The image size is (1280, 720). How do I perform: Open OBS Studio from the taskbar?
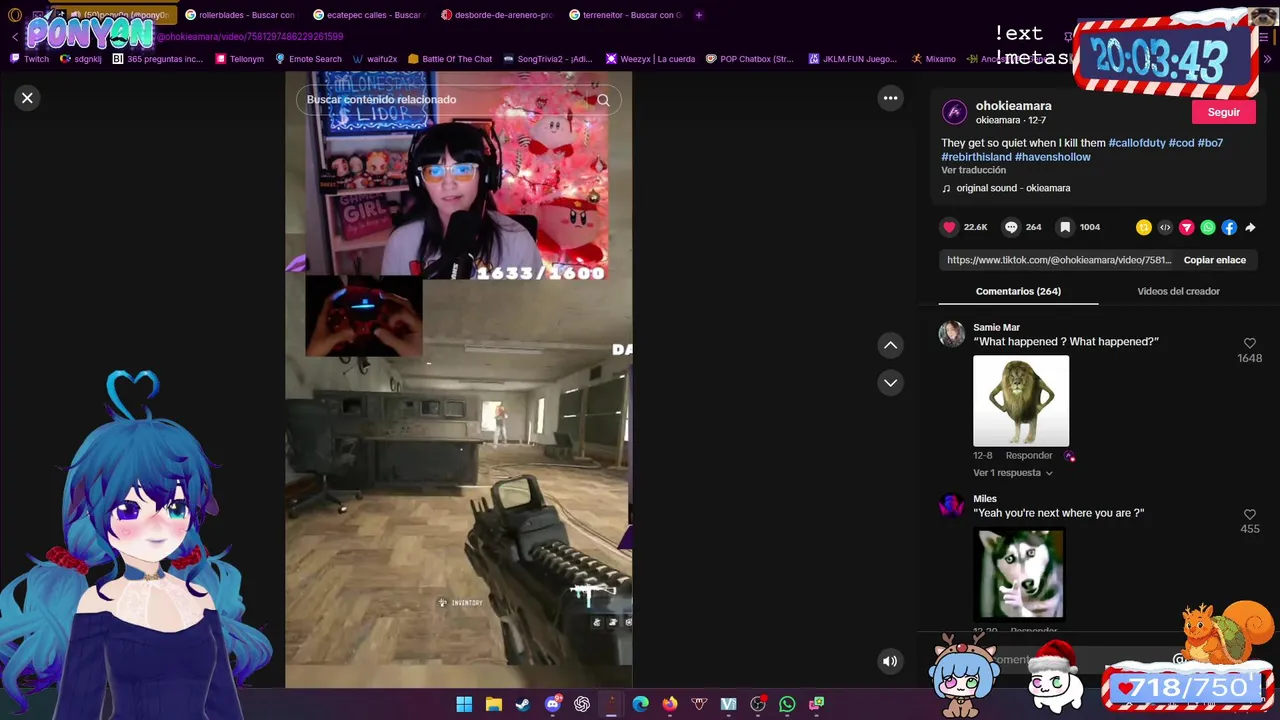[x=758, y=704]
